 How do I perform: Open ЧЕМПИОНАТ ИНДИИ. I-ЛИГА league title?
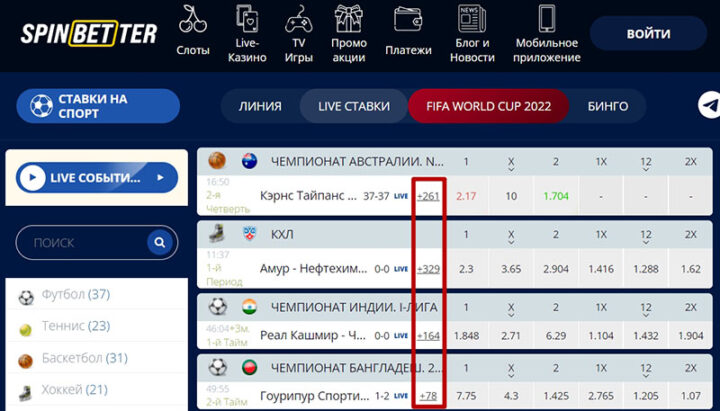pyautogui.click(x=354, y=307)
